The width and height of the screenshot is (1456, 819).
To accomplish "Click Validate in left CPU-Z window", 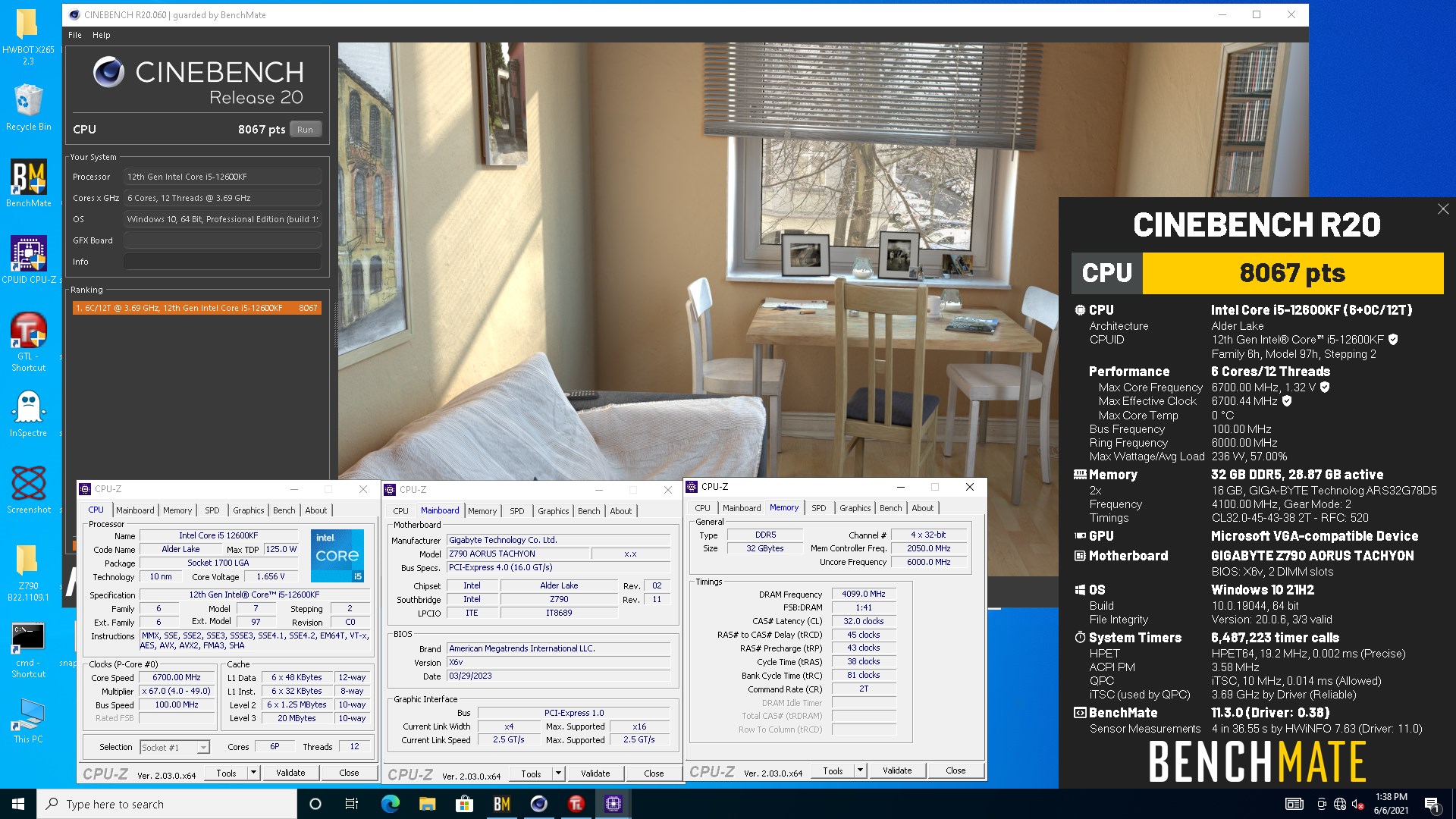I will tap(290, 773).
